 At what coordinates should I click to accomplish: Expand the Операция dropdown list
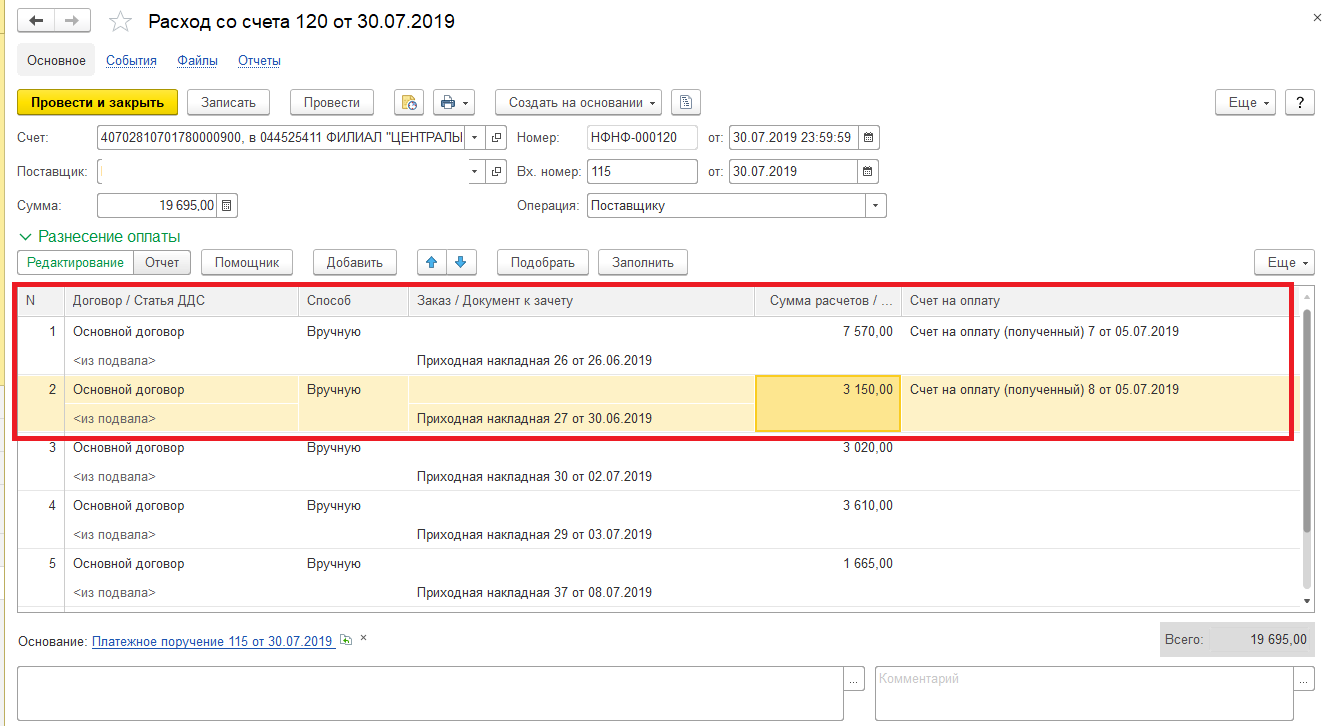[x=876, y=206]
